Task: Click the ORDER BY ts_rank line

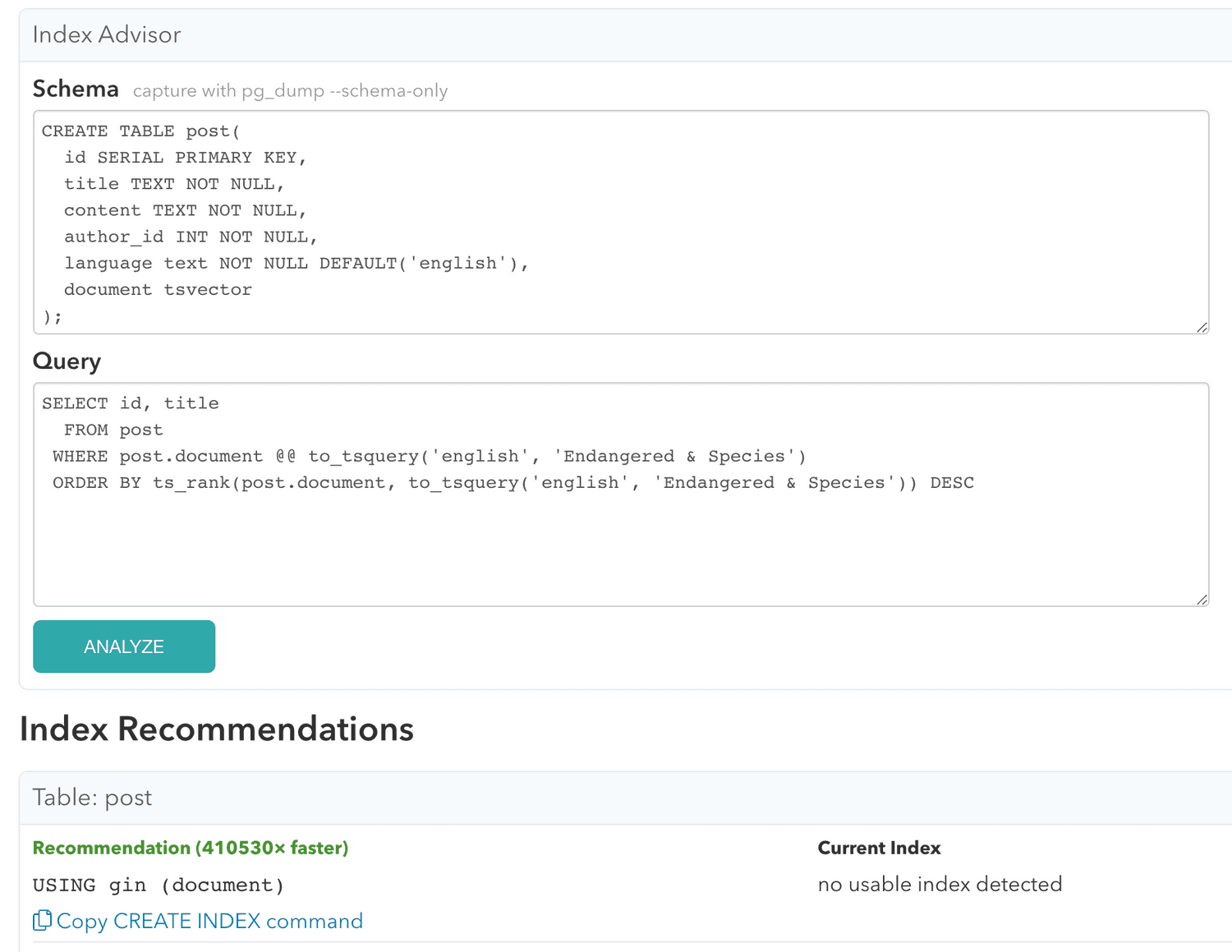Action: point(513,483)
